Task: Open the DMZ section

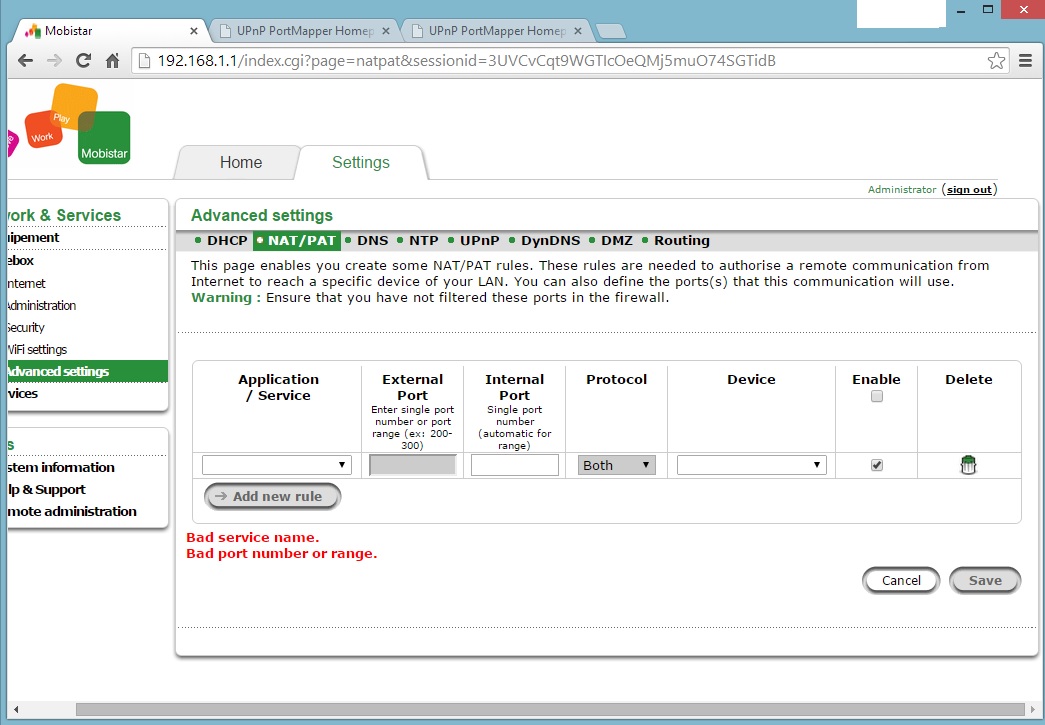Action: 616,241
